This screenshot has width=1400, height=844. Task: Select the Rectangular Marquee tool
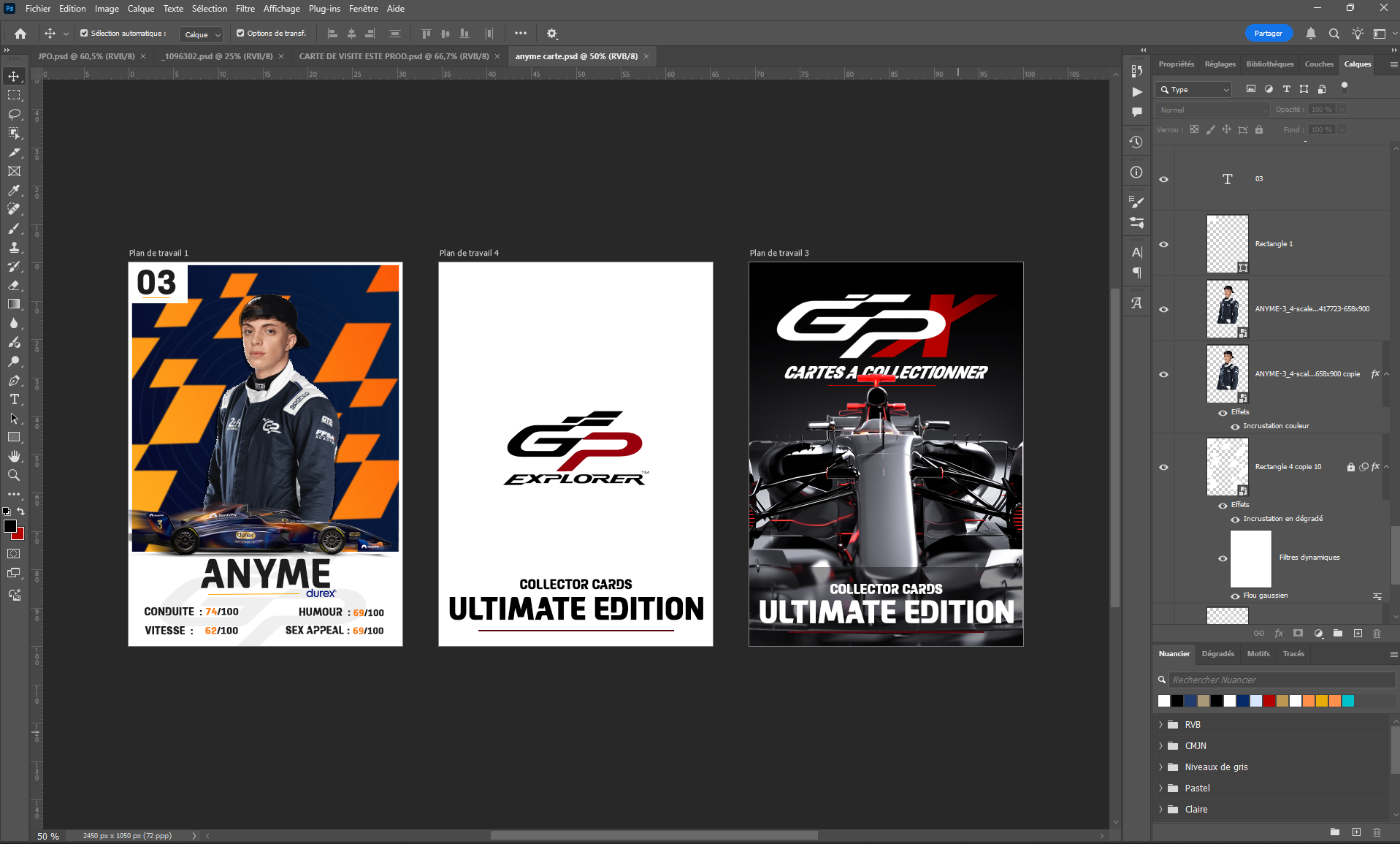point(14,95)
